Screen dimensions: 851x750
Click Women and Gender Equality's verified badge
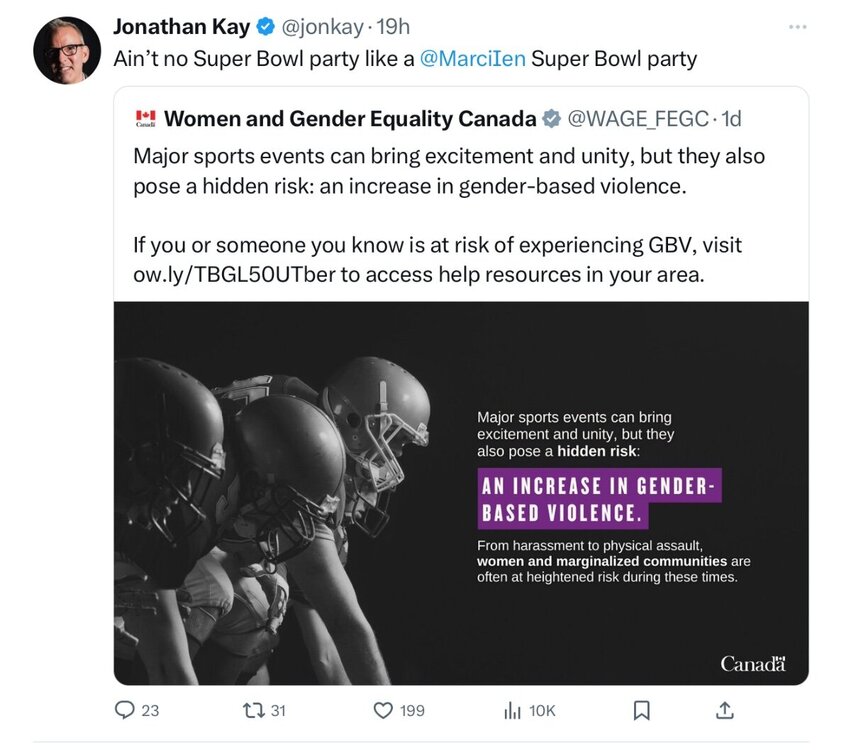click(x=551, y=119)
